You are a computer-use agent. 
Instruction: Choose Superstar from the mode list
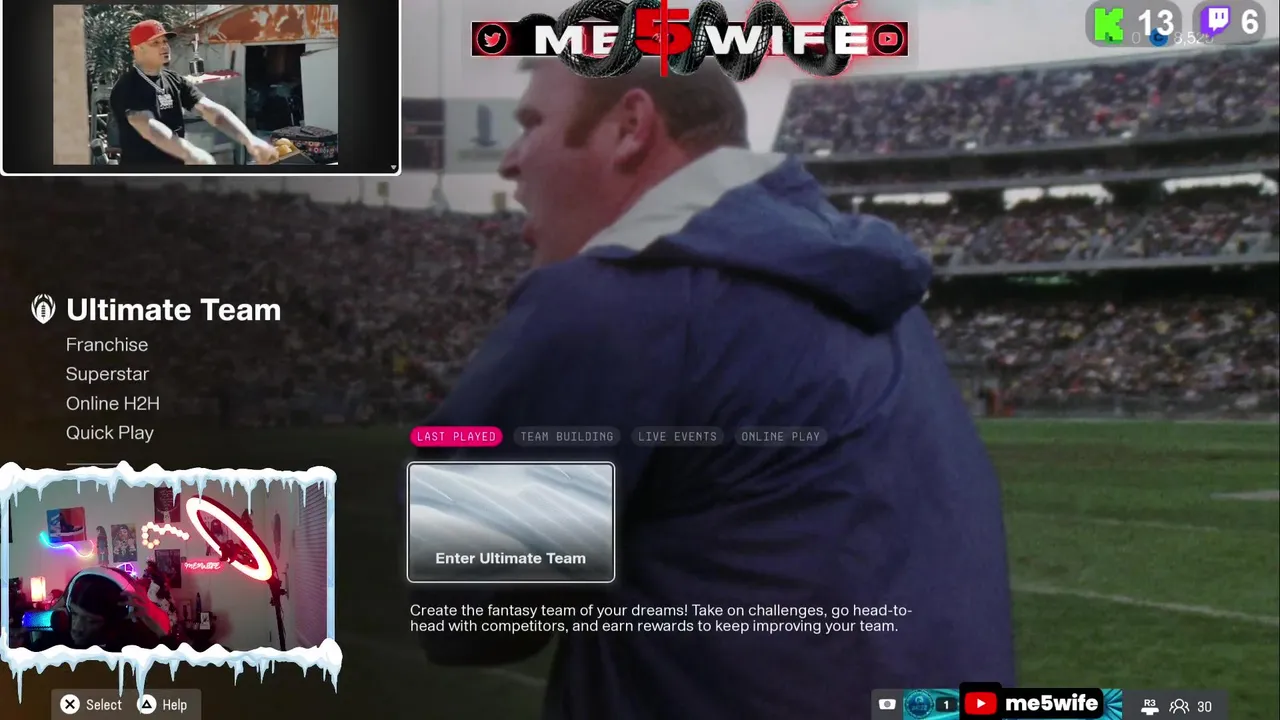(x=107, y=374)
